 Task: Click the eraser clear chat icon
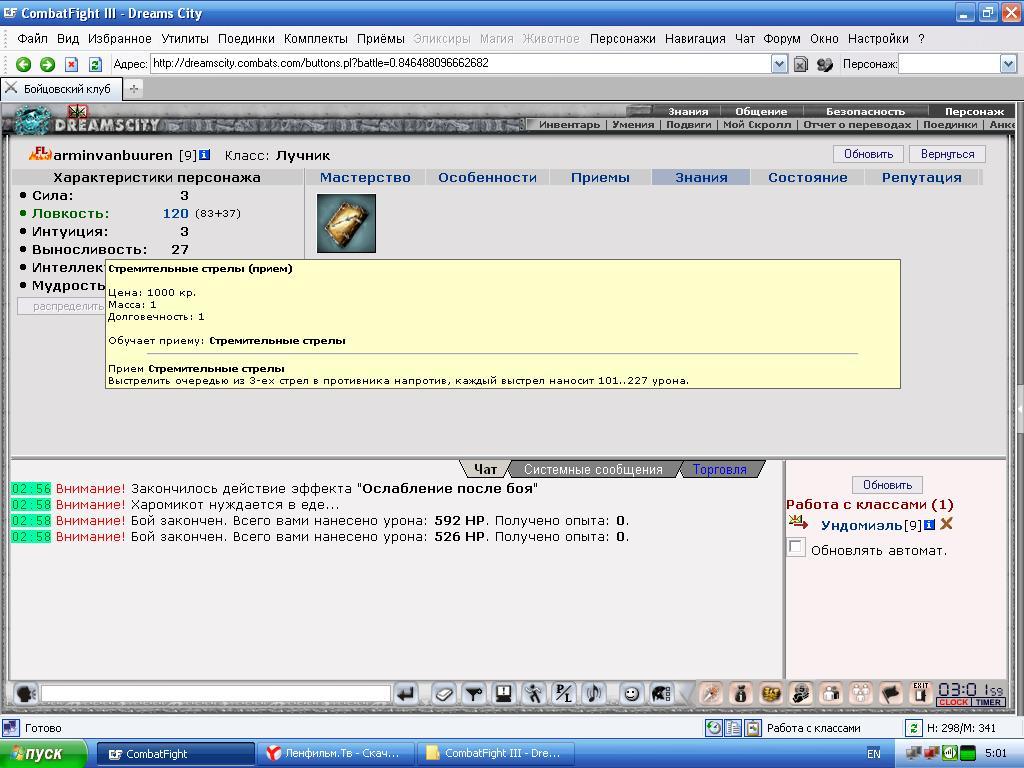pos(444,694)
